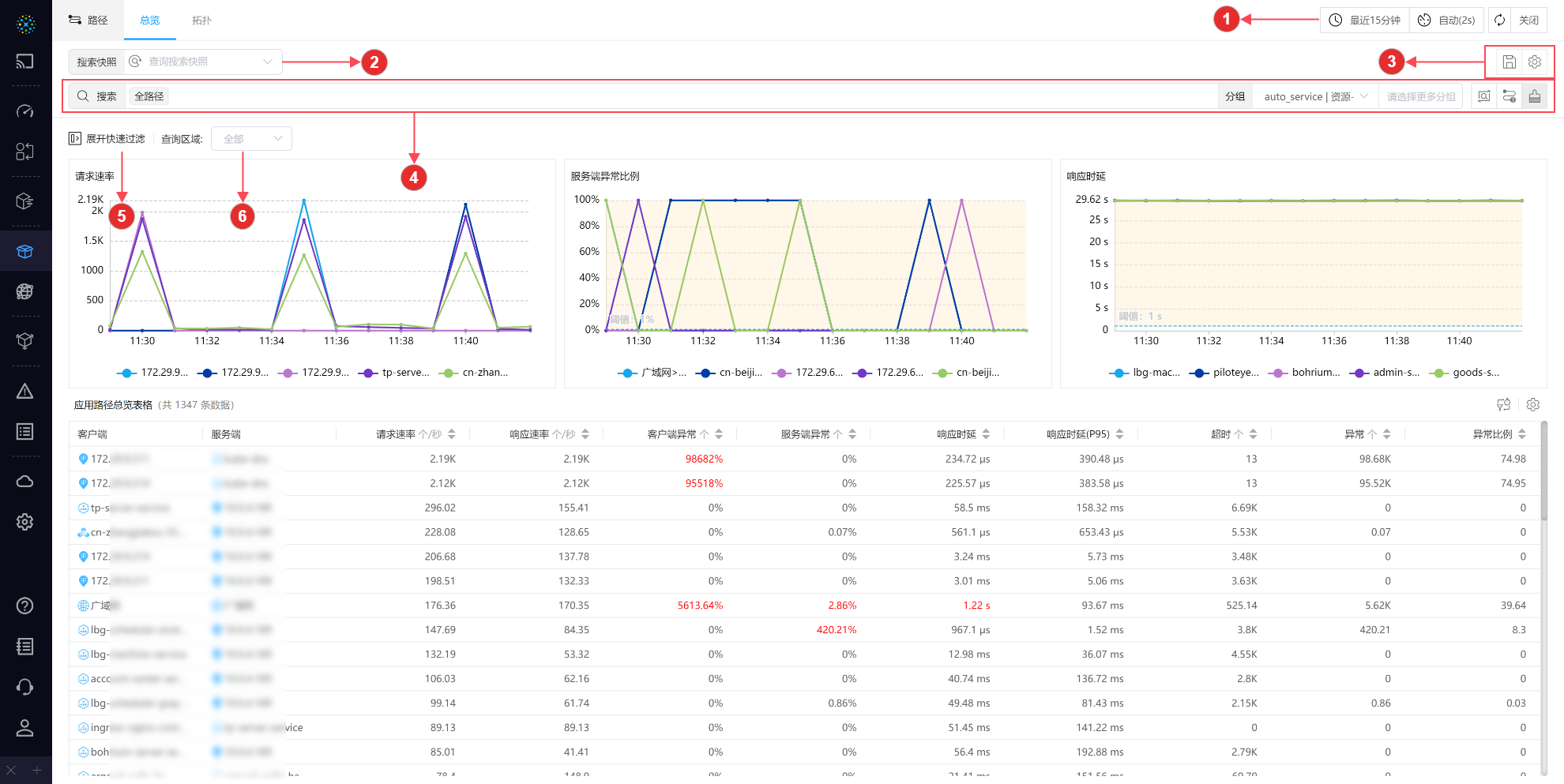The width and height of the screenshot is (1564, 784).
Task: Open the speedometer dashboard sidebar icon
Action: 25,111
